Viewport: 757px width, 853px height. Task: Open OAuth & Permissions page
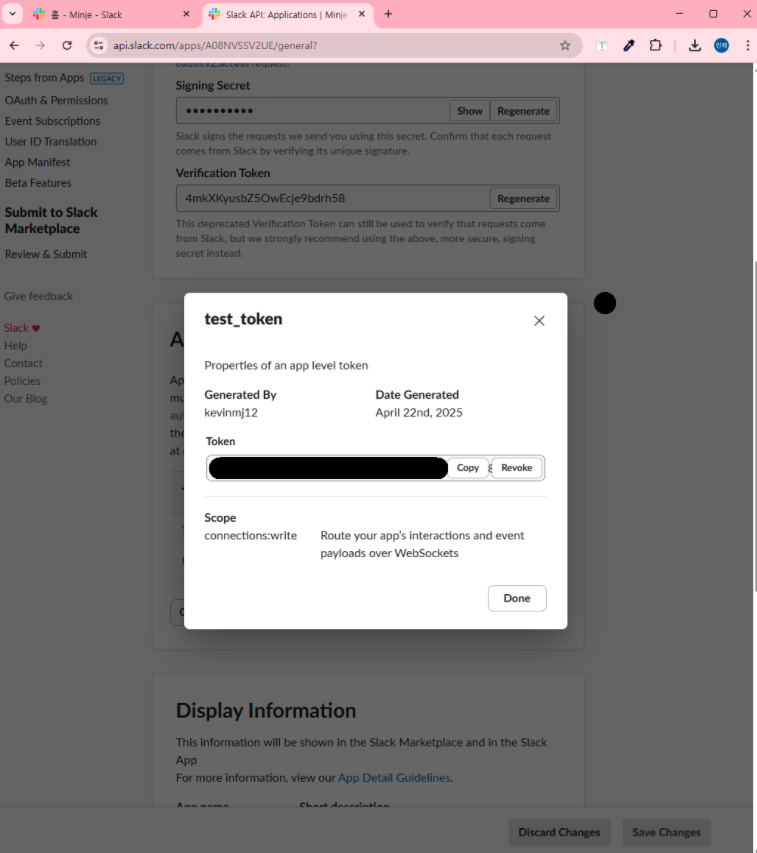57,100
